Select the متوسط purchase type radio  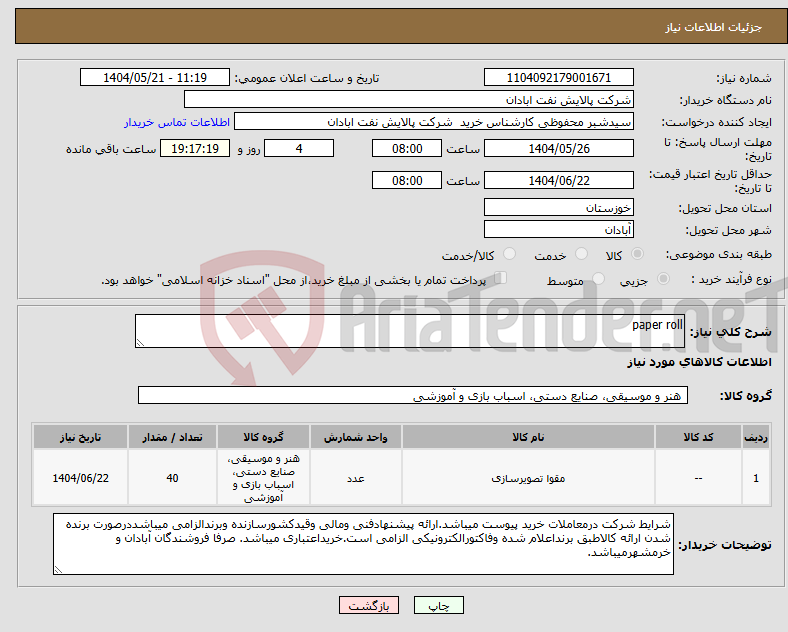coord(598,279)
